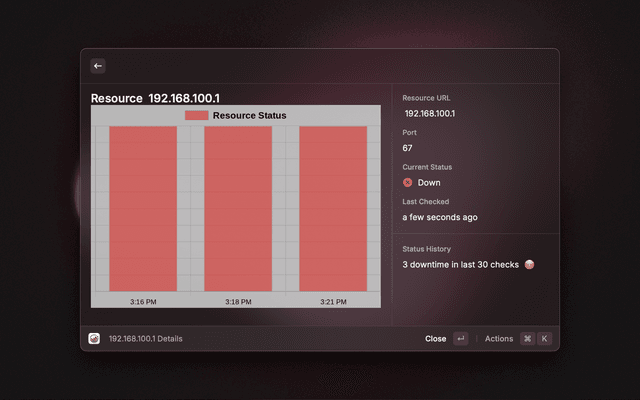The image size is (640, 400).
Task: Click the Port value 67
Action: point(408,148)
